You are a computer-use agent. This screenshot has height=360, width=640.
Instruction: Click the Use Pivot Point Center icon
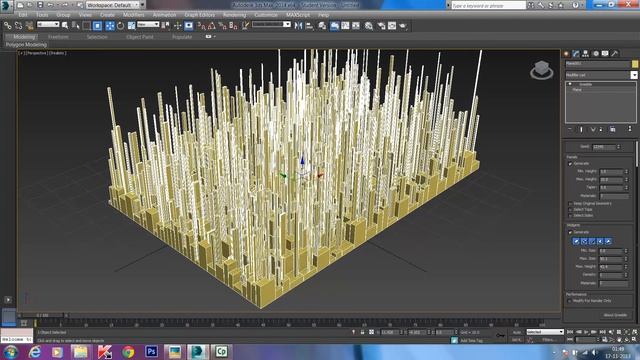click(166, 26)
